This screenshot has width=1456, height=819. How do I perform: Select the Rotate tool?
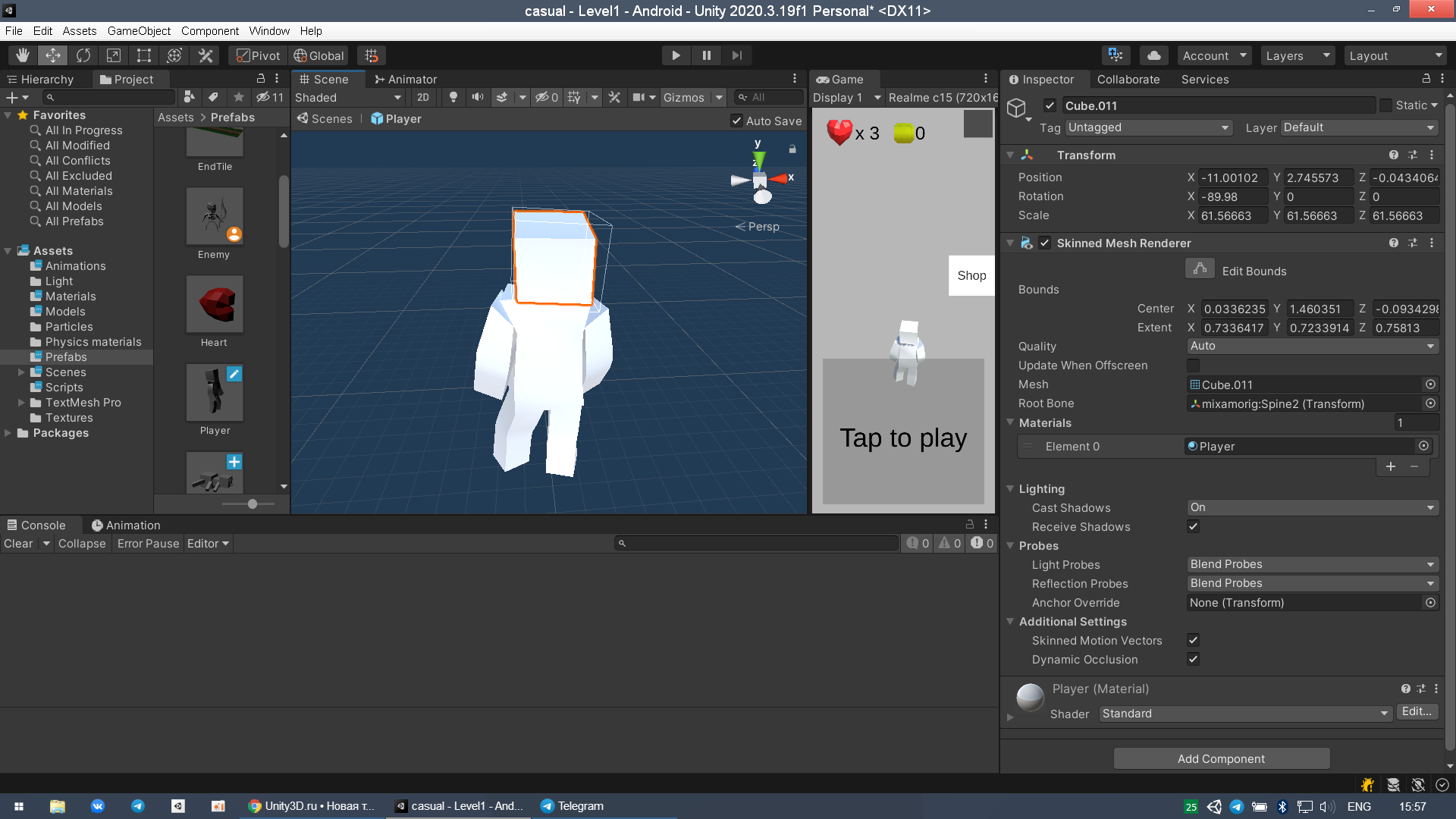[83, 55]
